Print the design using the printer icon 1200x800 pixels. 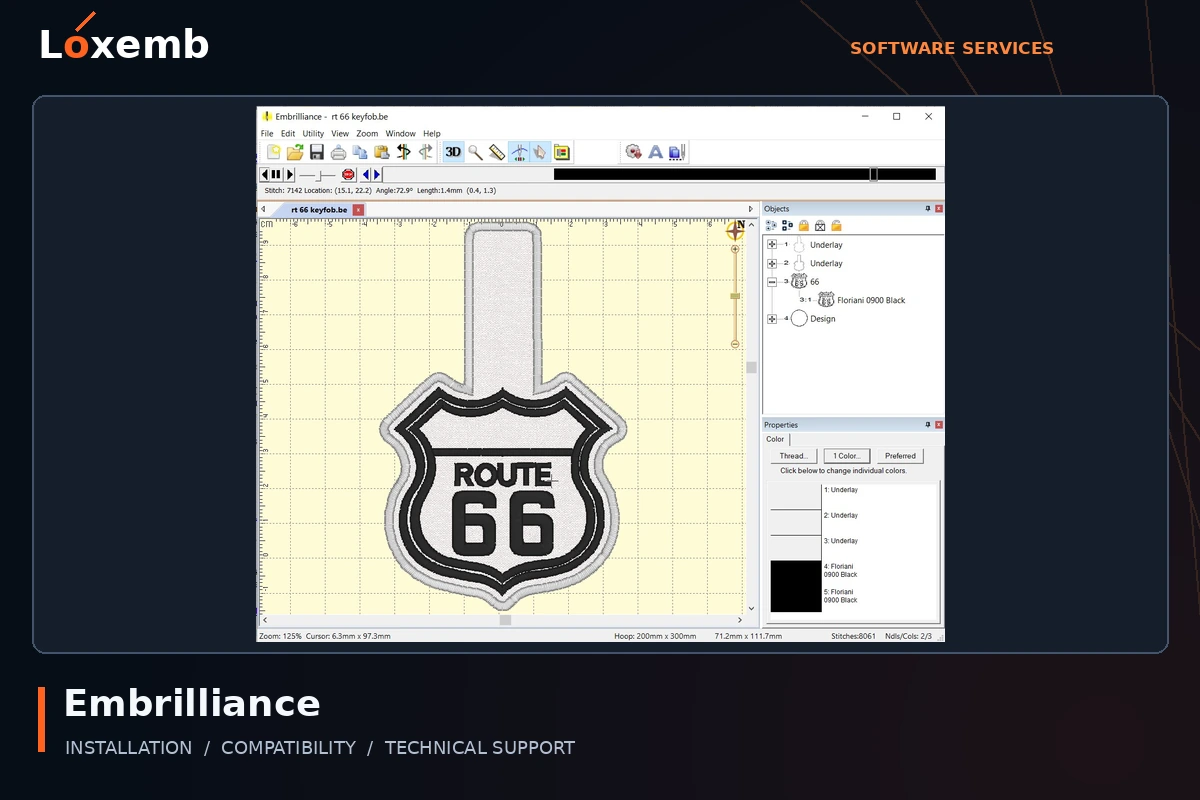click(339, 152)
